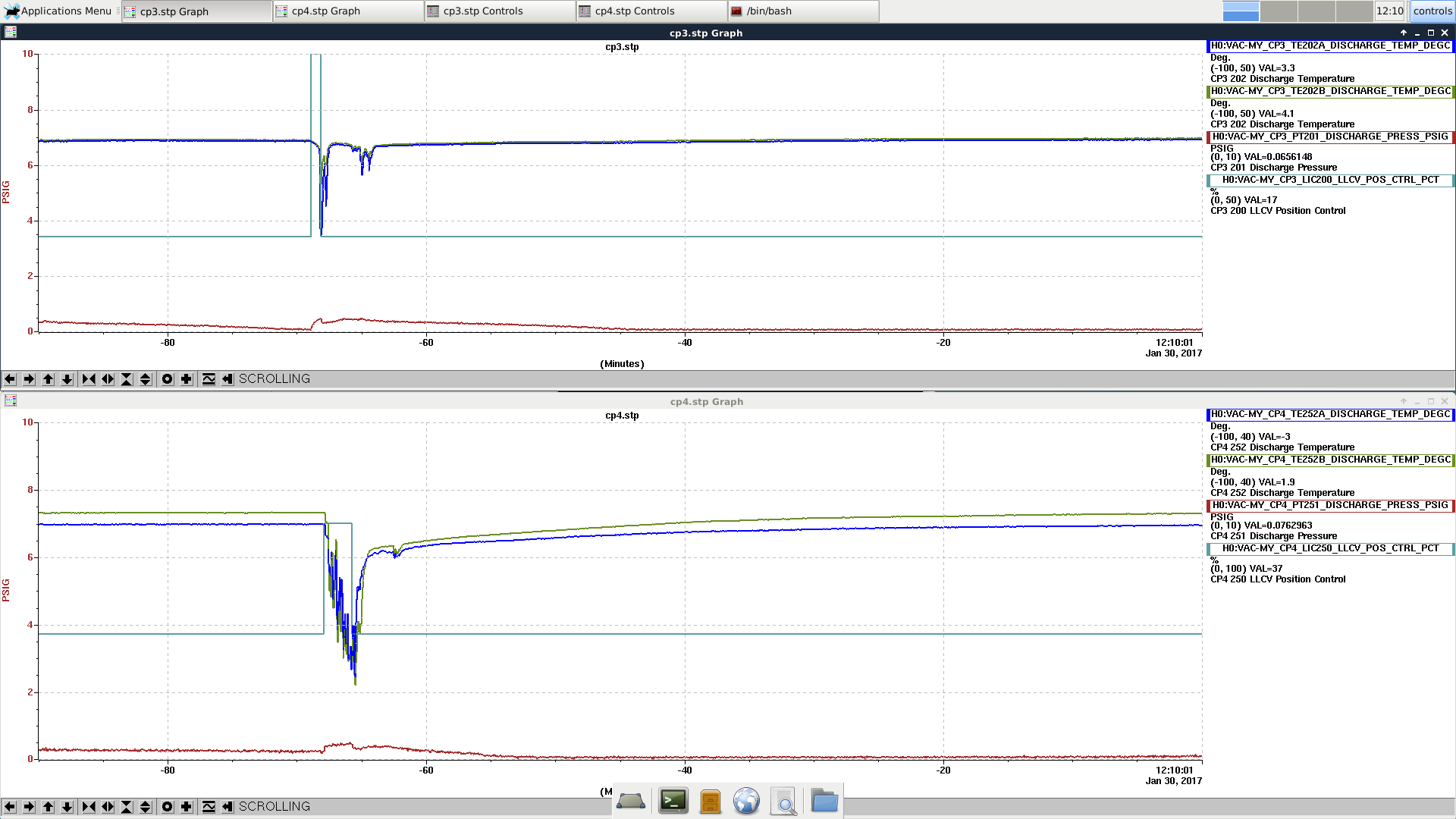Compress value axis in cp4.stp graph
Screen dimensions: 1456x819
tap(127, 807)
